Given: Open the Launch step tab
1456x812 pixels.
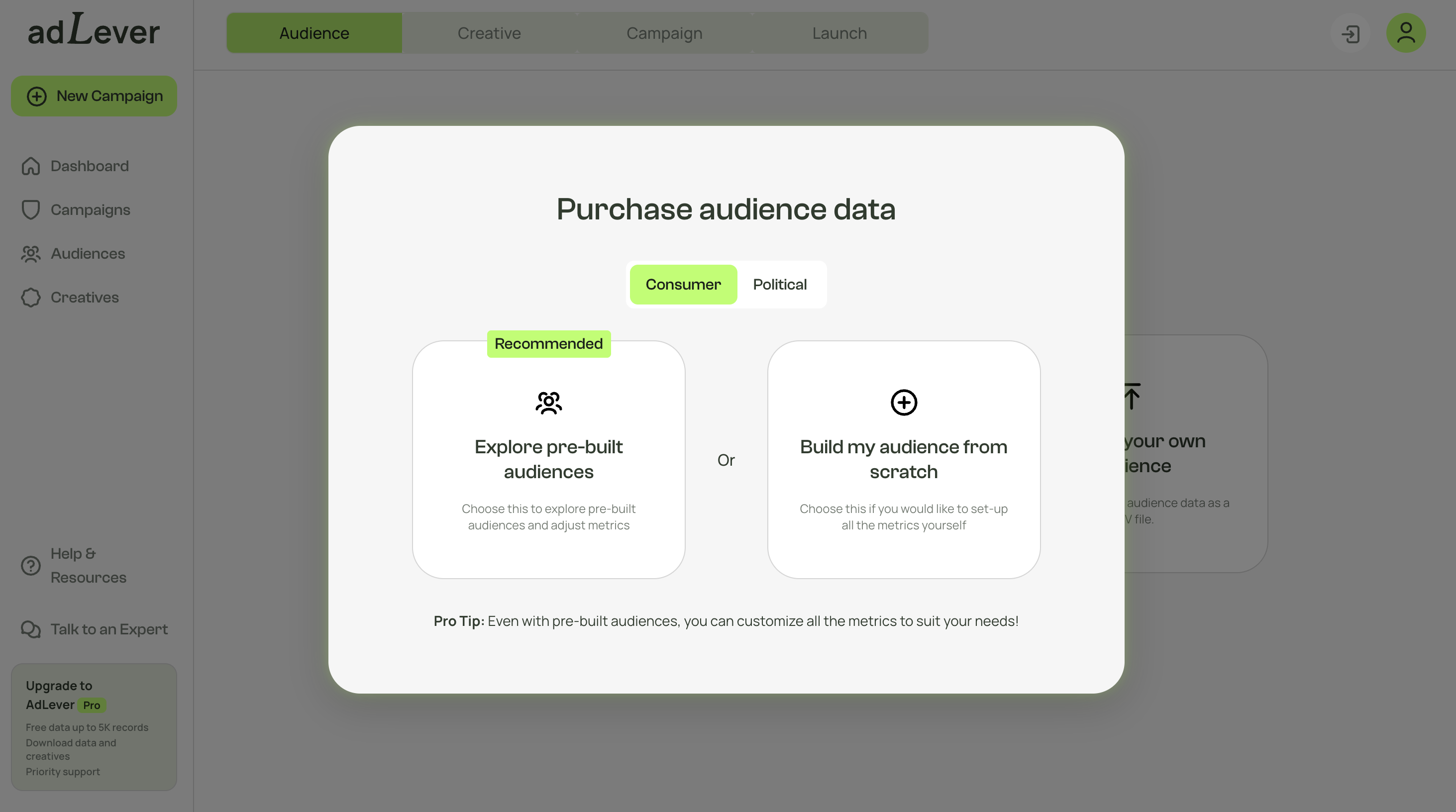Looking at the screenshot, I should [x=839, y=33].
